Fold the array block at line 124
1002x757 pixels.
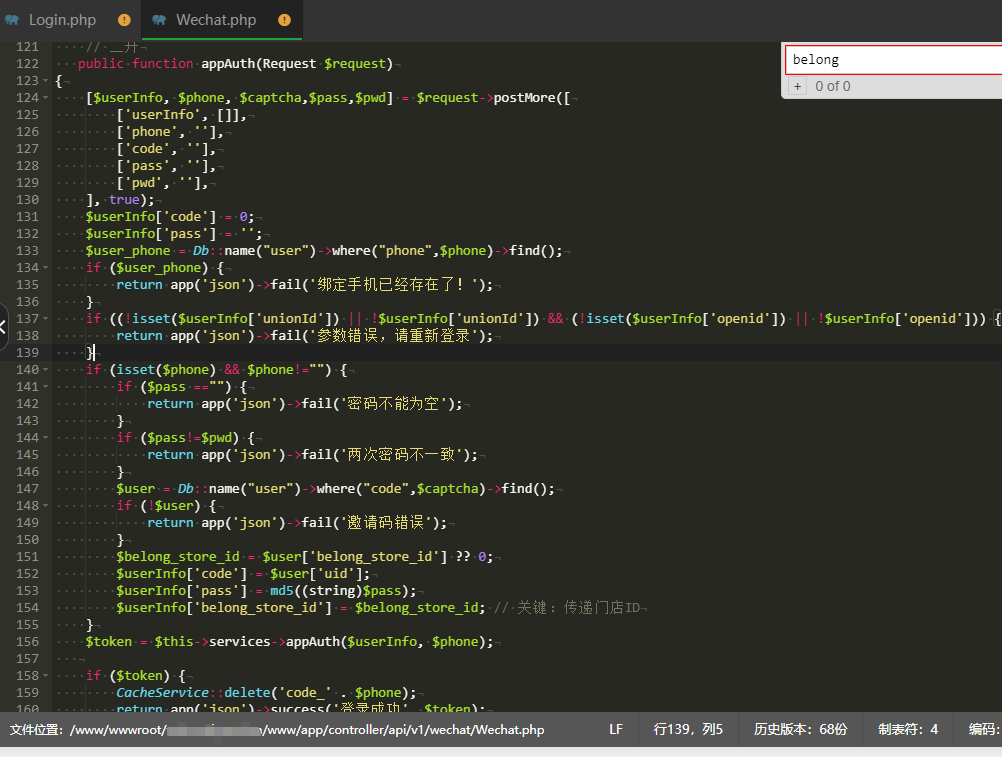tap(46, 98)
